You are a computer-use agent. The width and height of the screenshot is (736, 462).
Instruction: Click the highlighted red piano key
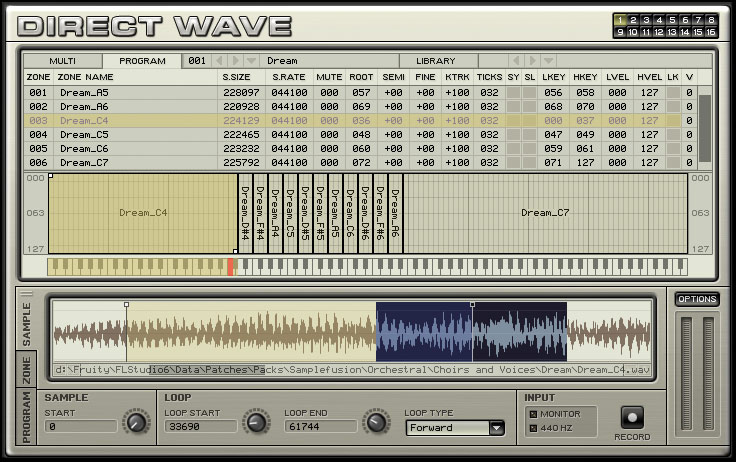[230, 267]
